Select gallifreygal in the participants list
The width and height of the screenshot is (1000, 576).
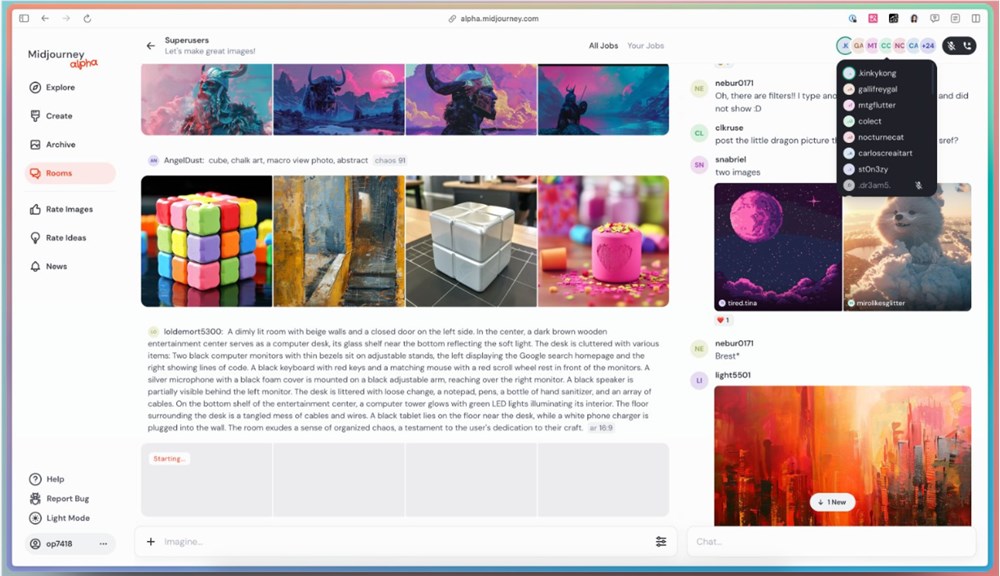click(x=877, y=89)
